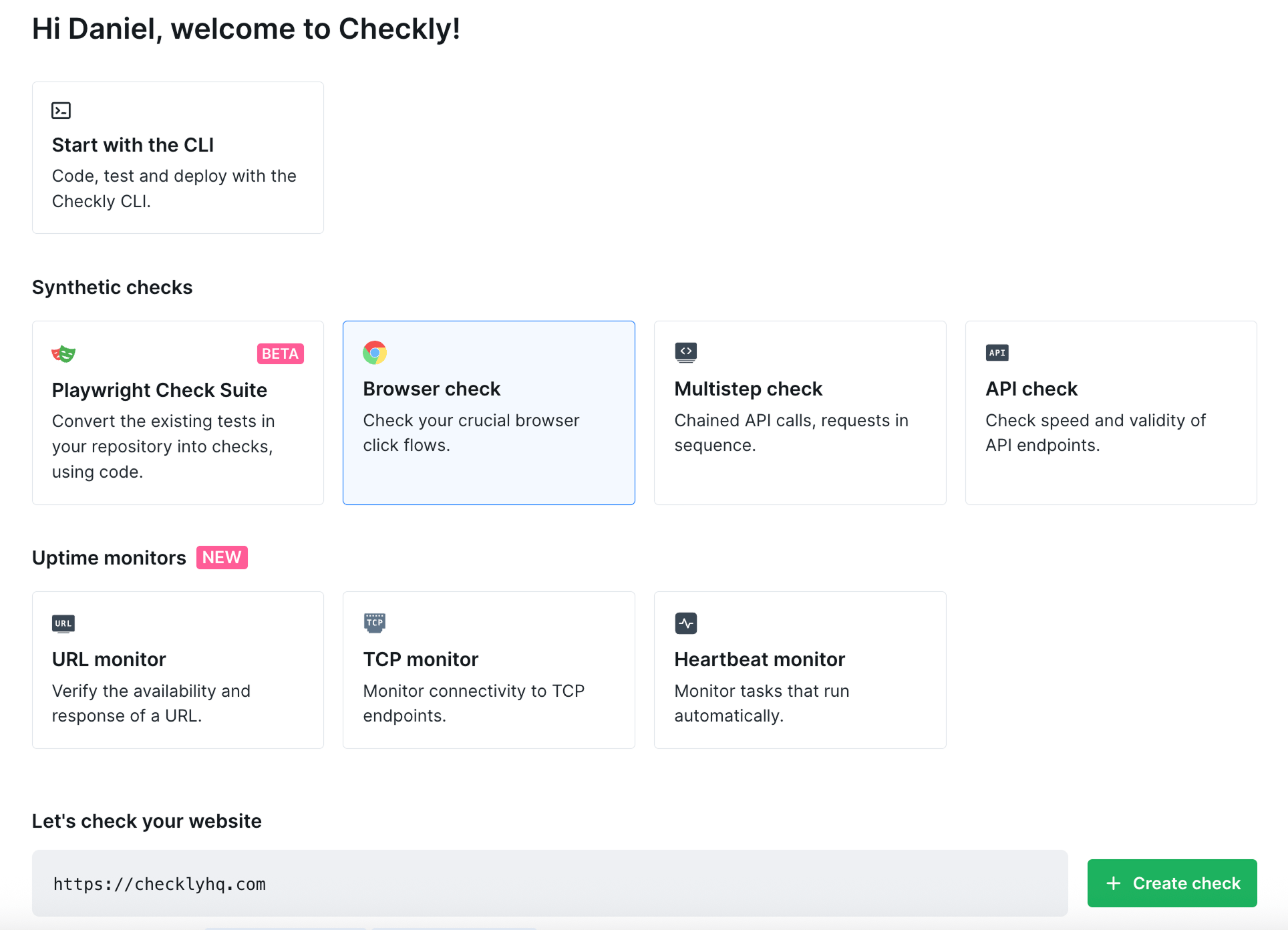This screenshot has width=1288, height=930.
Task: Select URL monitor card title
Action: click(x=109, y=659)
